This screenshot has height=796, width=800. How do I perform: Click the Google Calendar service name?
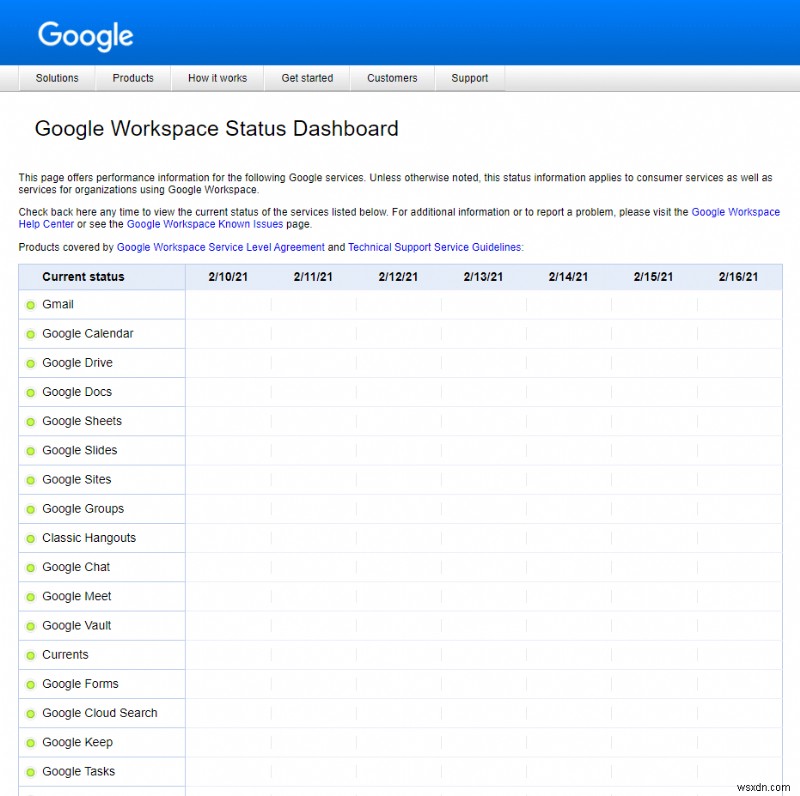[x=87, y=333]
